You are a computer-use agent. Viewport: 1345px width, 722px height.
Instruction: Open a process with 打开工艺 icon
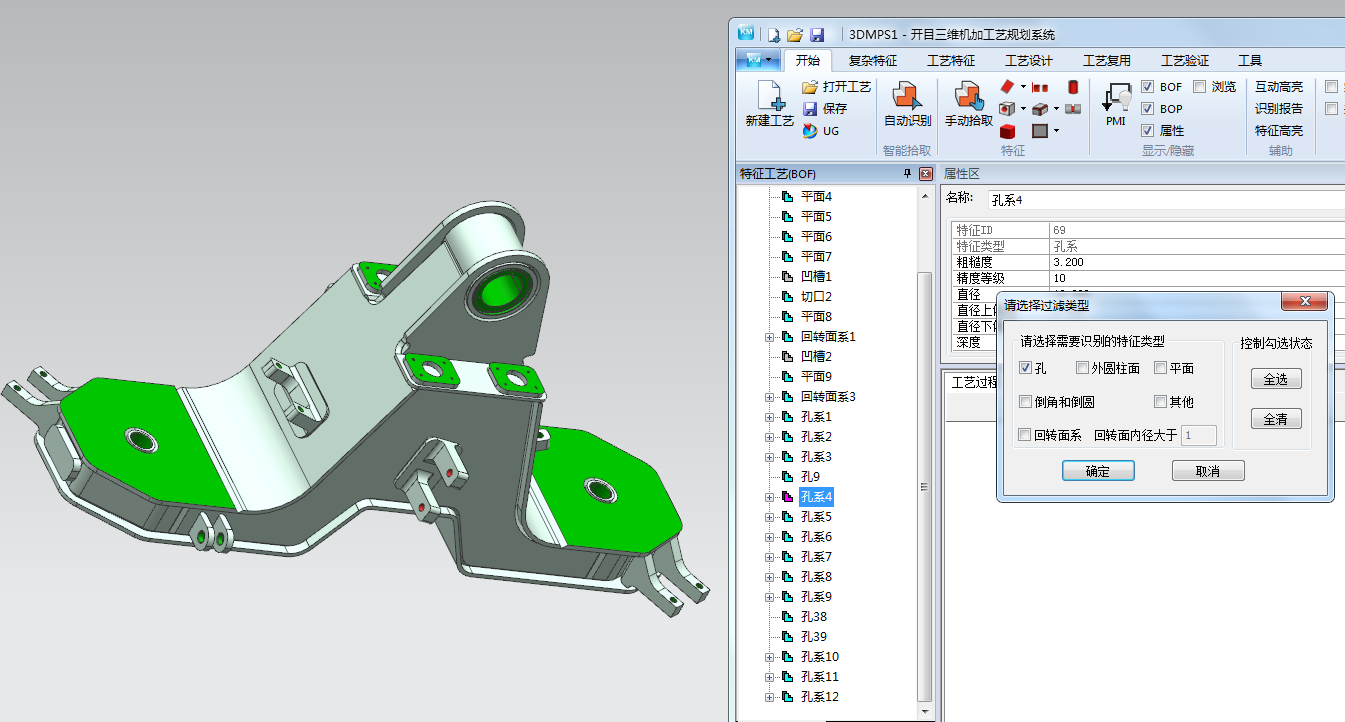[x=810, y=86]
